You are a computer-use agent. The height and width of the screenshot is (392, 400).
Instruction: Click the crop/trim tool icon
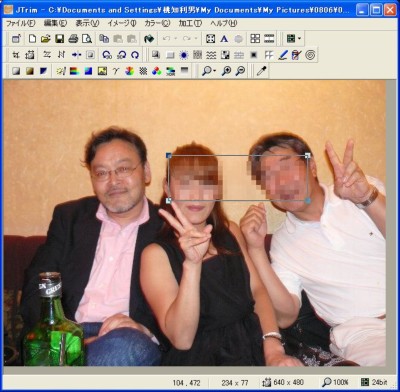[16, 55]
